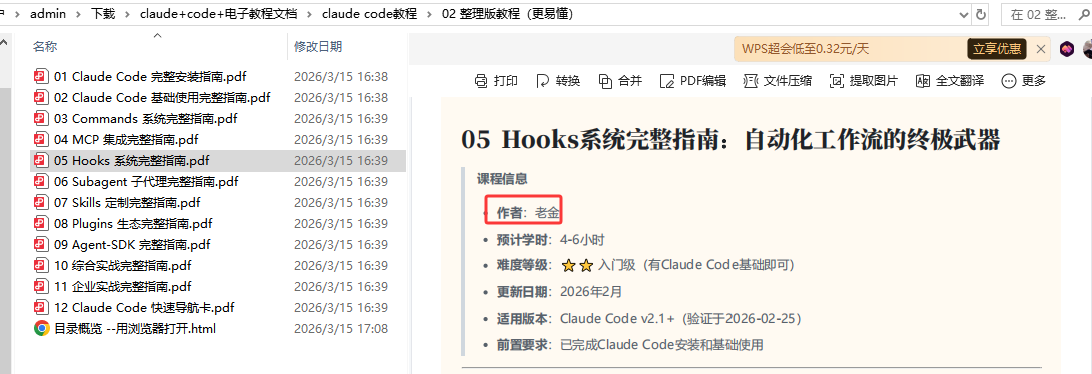Click the 提取图片 extract images icon
Image resolution: width=1092 pixels, height=374 pixels.
pos(836,81)
